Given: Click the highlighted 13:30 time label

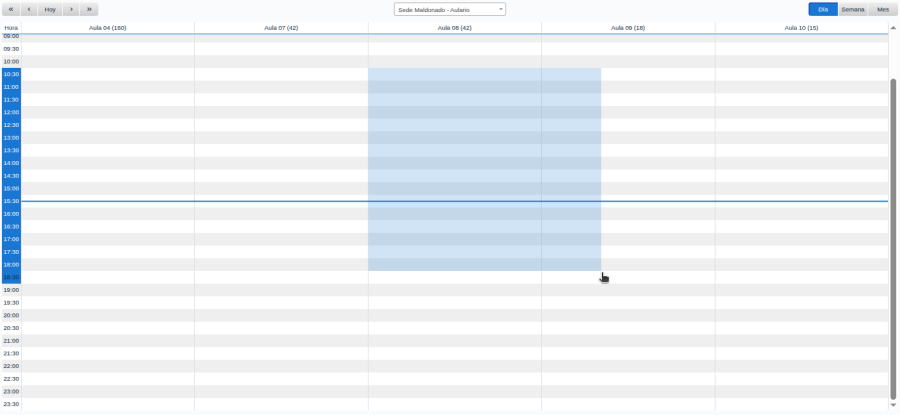Looking at the screenshot, I should tap(11, 150).
